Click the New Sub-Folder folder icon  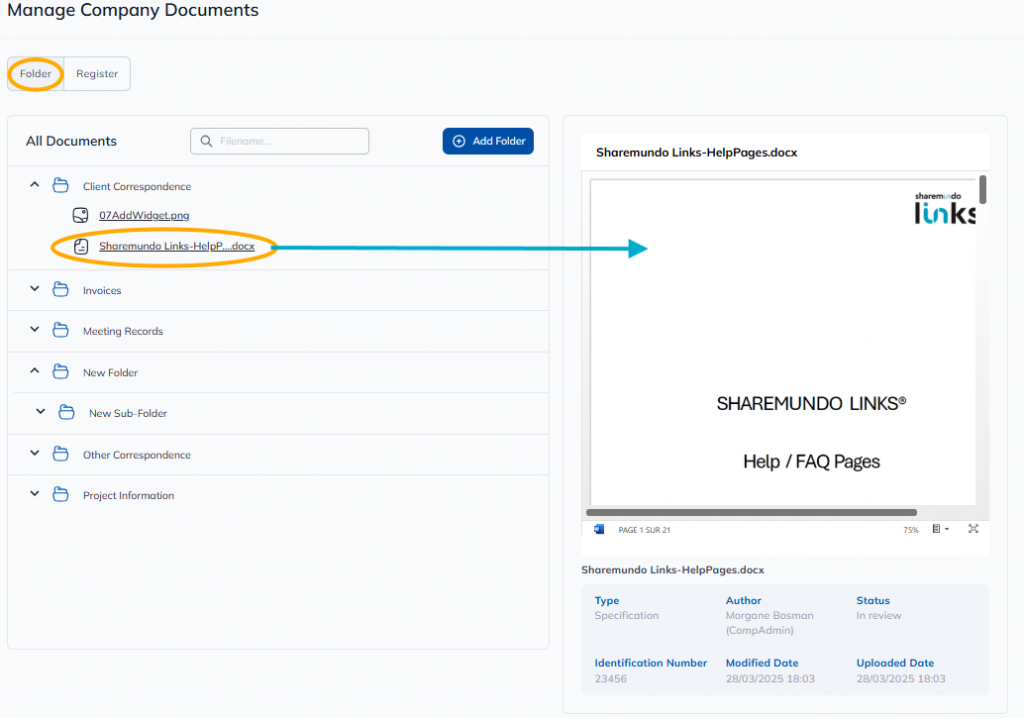tap(67, 413)
